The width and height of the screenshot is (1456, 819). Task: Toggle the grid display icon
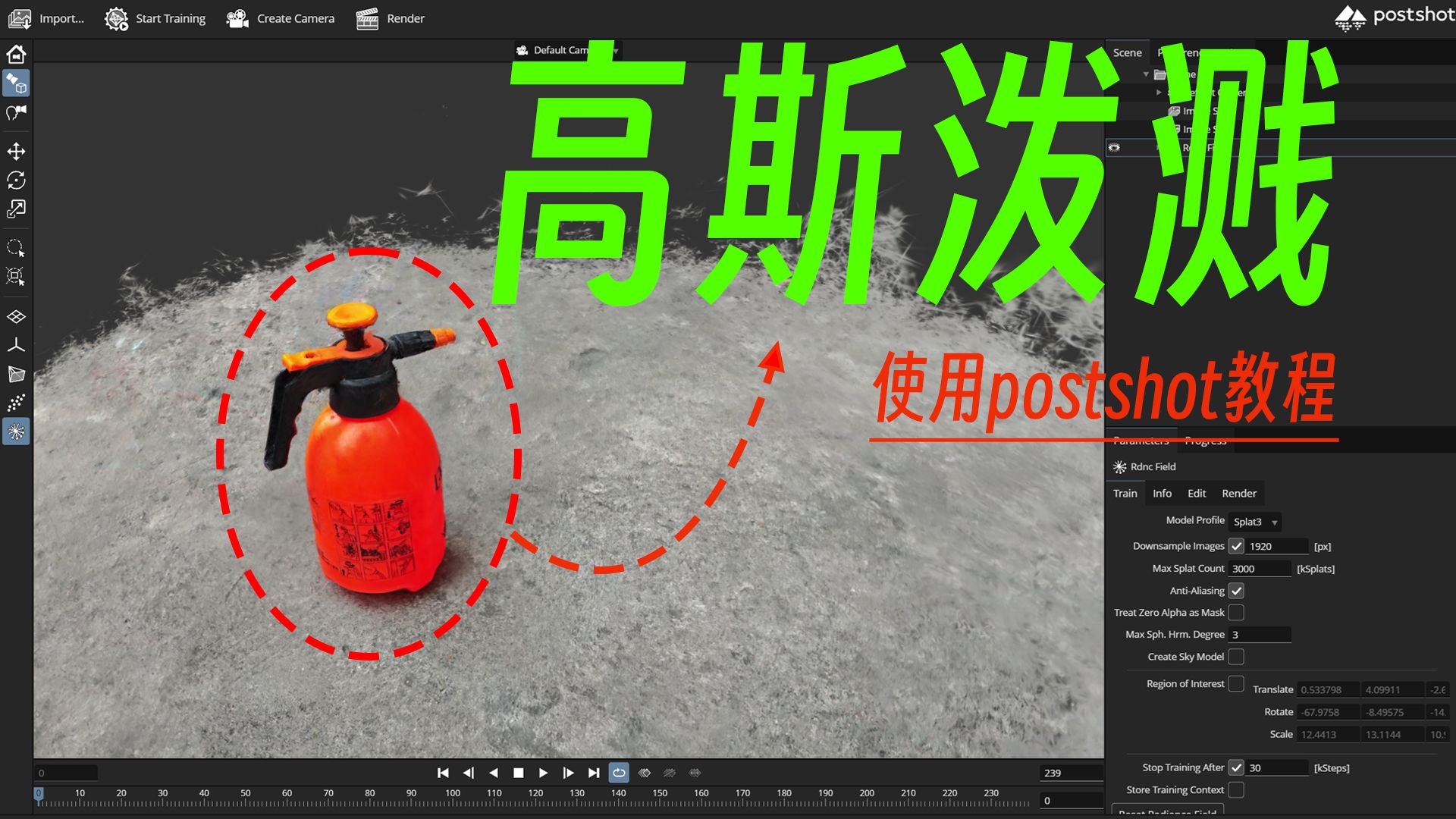tap(16, 317)
